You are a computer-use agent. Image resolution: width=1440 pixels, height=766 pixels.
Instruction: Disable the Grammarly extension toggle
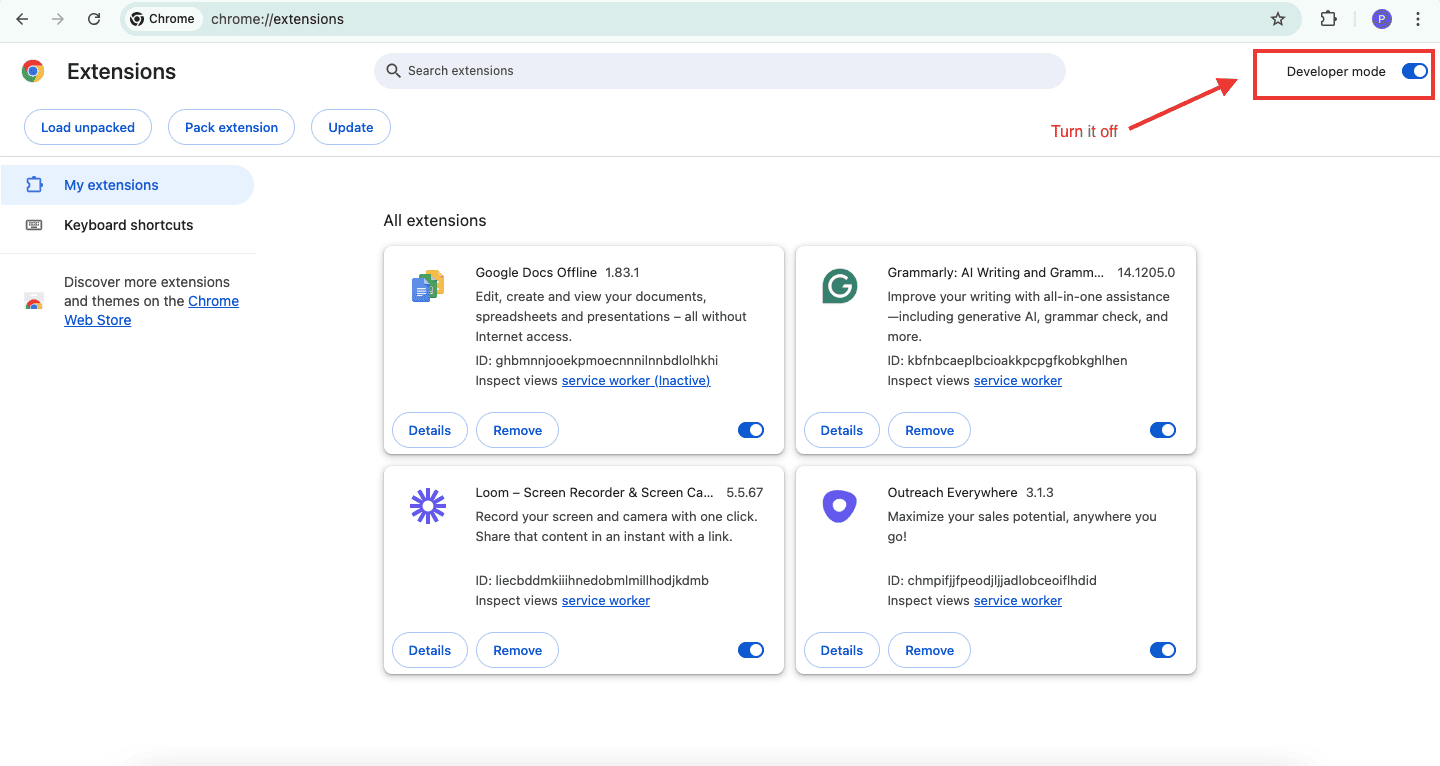1163,430
